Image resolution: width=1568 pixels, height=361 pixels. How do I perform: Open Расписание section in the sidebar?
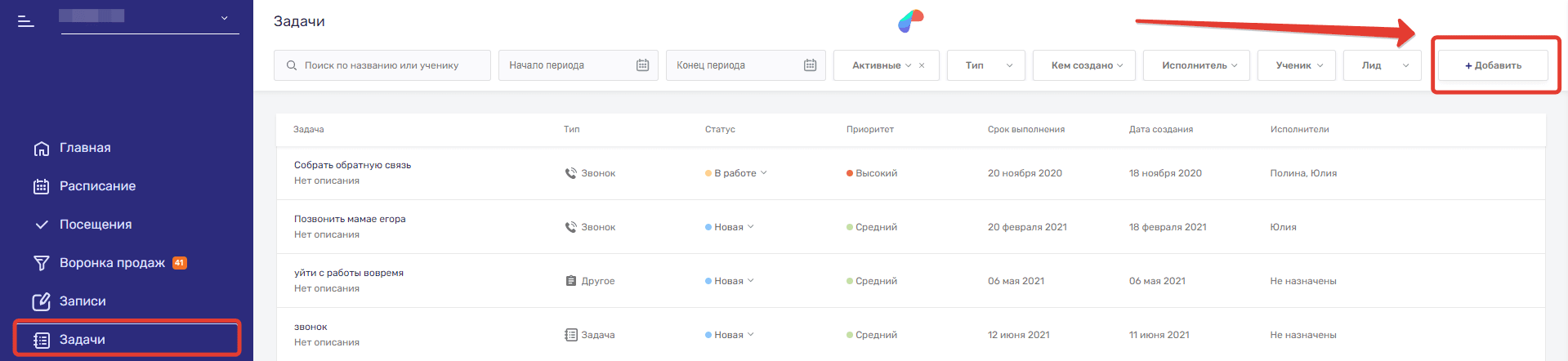pos(97,186)
